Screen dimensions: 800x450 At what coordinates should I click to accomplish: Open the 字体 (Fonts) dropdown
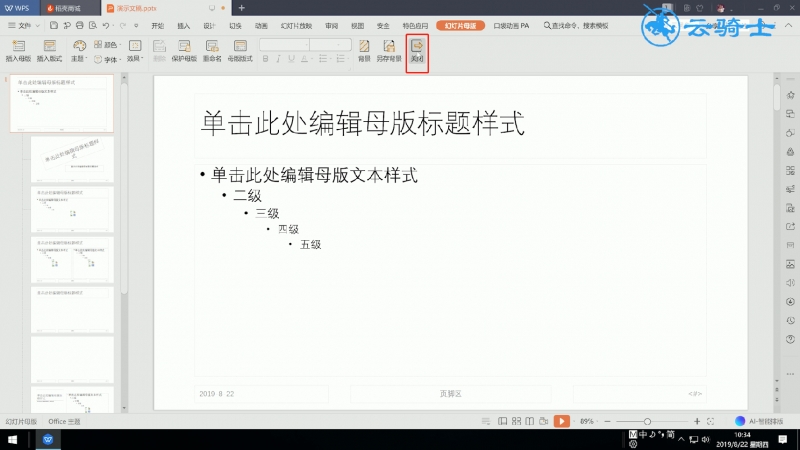coord(108,59)
